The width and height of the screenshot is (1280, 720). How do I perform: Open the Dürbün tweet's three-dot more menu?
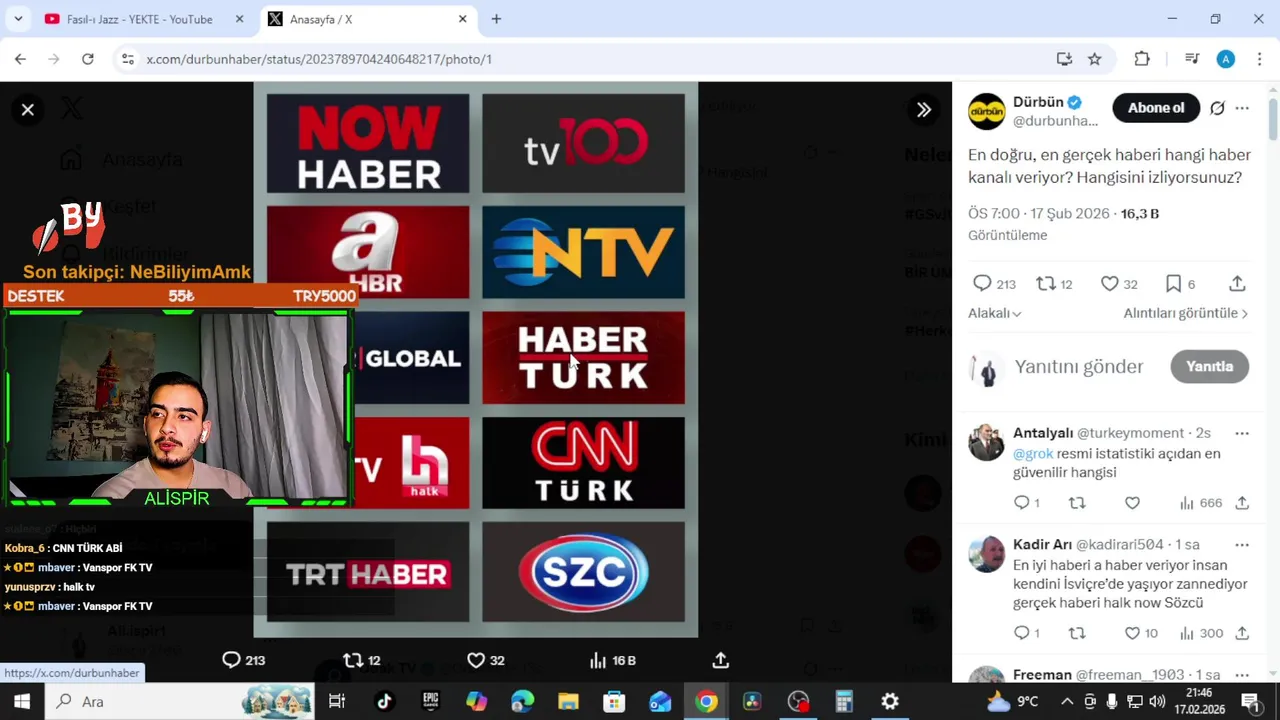(x=1242, y=108)
